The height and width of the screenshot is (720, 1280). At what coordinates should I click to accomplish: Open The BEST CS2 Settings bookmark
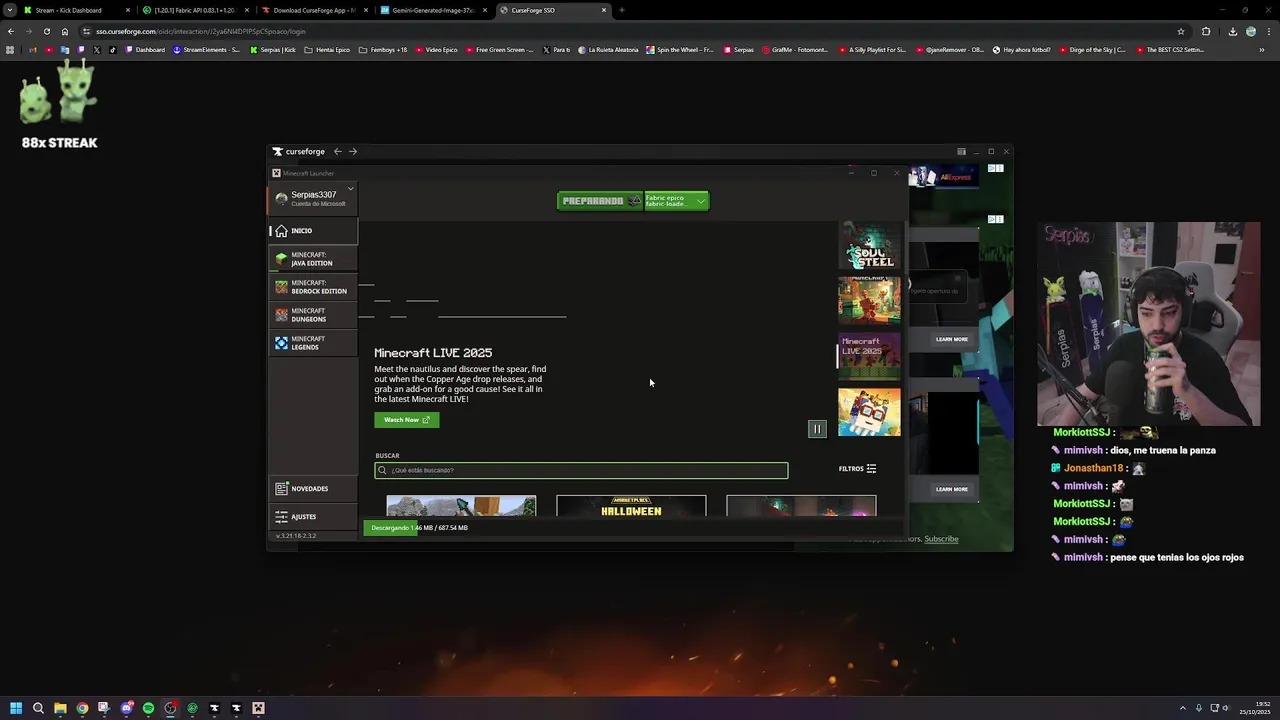[x=1170, y=50]
